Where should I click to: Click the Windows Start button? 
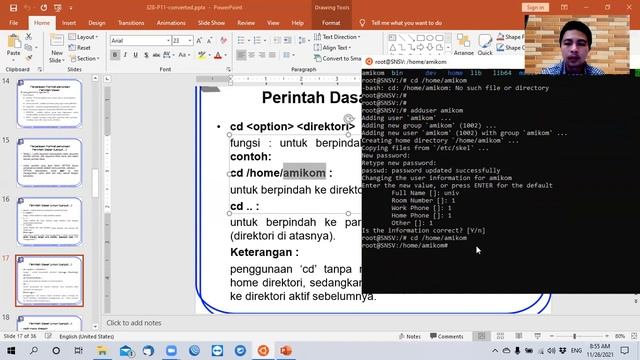point(11,350)
